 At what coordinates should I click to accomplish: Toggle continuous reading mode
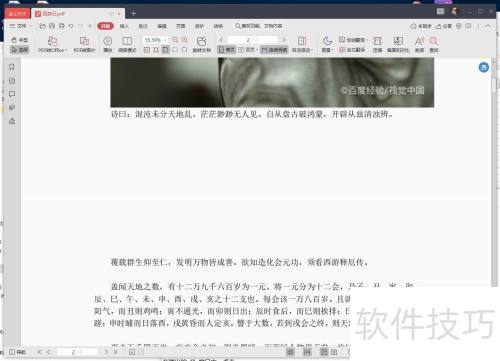click(274, 50)
